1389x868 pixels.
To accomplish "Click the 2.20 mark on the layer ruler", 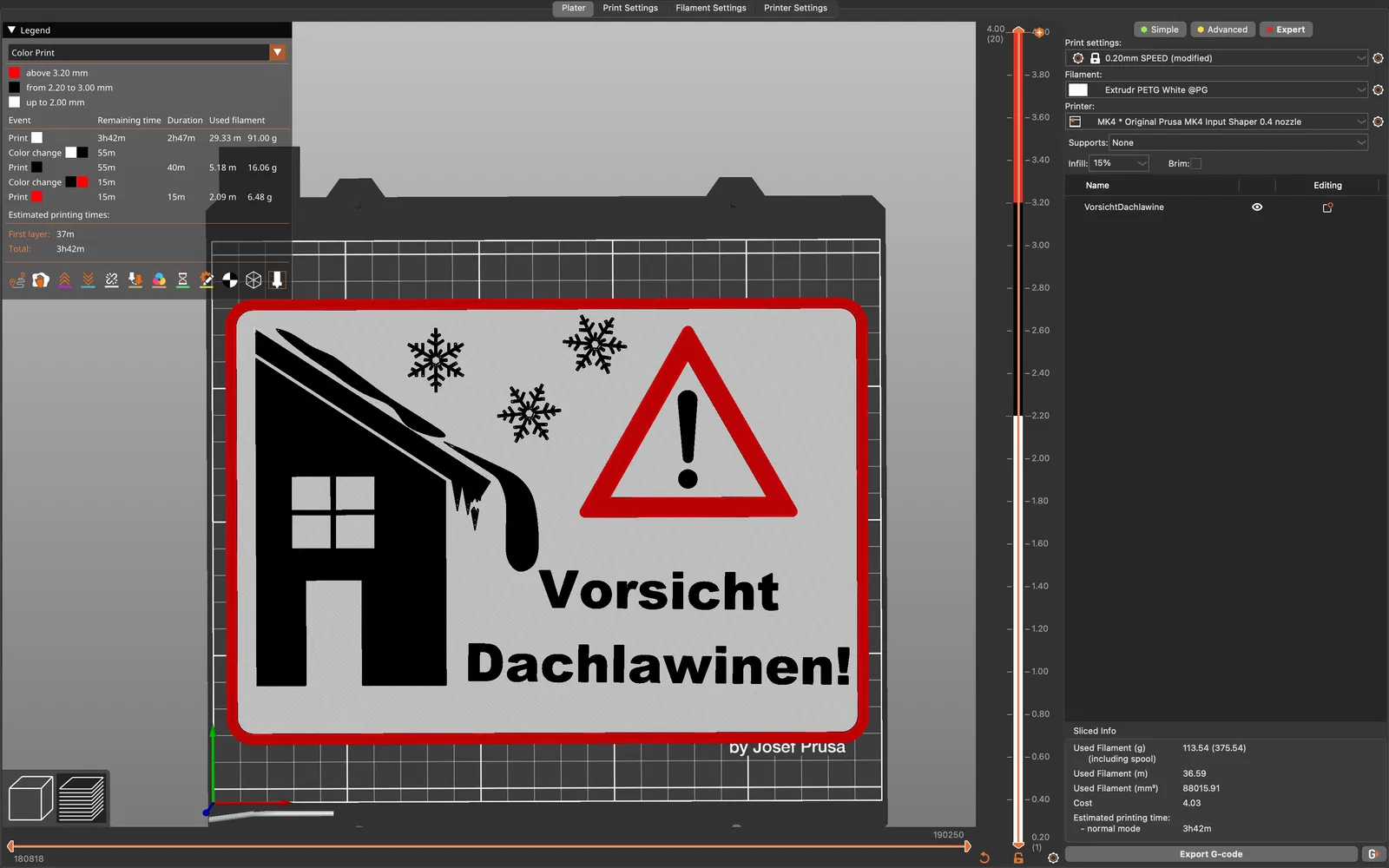I will click(1040, 416).
